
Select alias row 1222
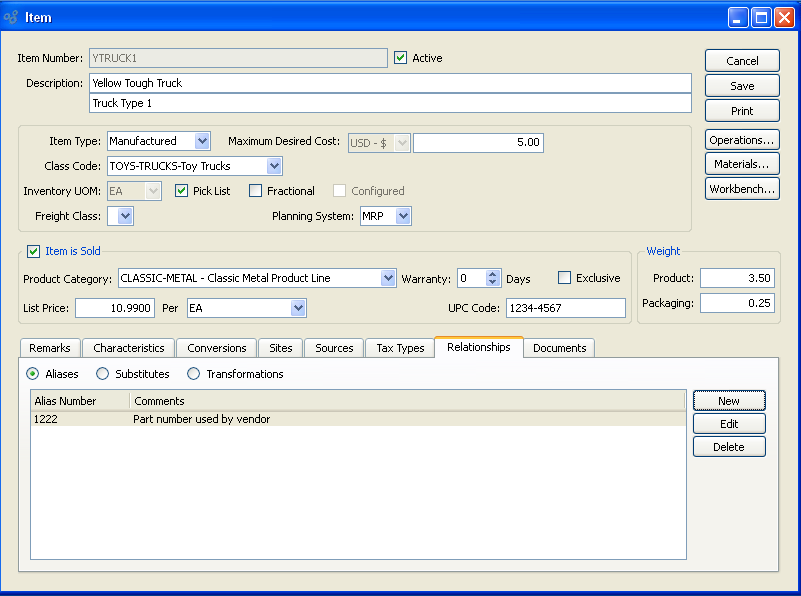358,419
